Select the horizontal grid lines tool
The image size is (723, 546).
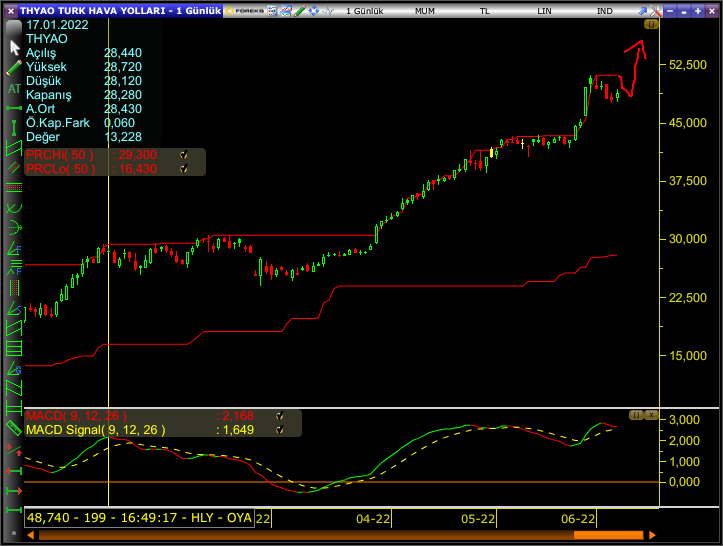click(x=14, y=348)
